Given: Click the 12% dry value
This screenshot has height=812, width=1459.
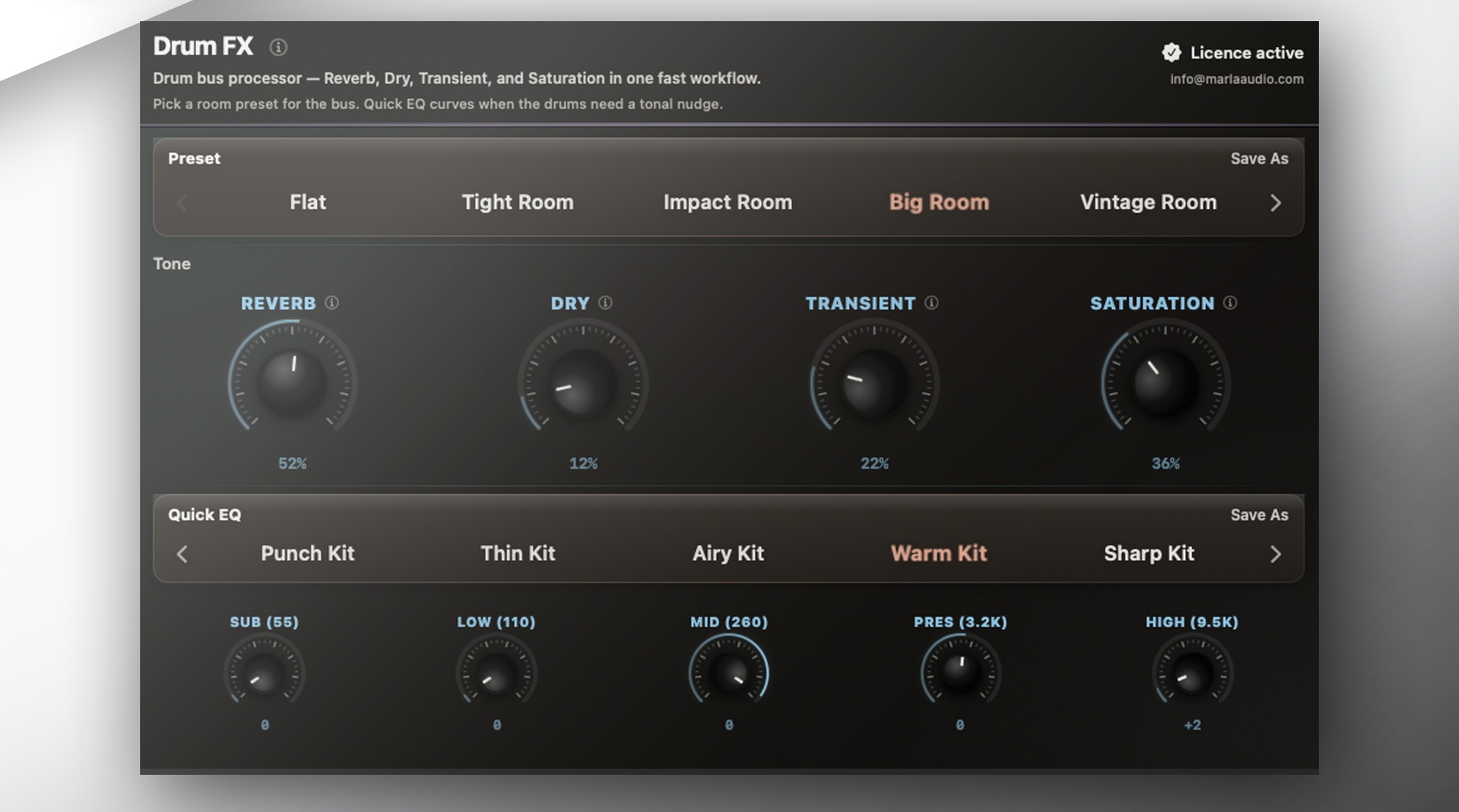Looking at the screenshot, I should tap(583, 464).
